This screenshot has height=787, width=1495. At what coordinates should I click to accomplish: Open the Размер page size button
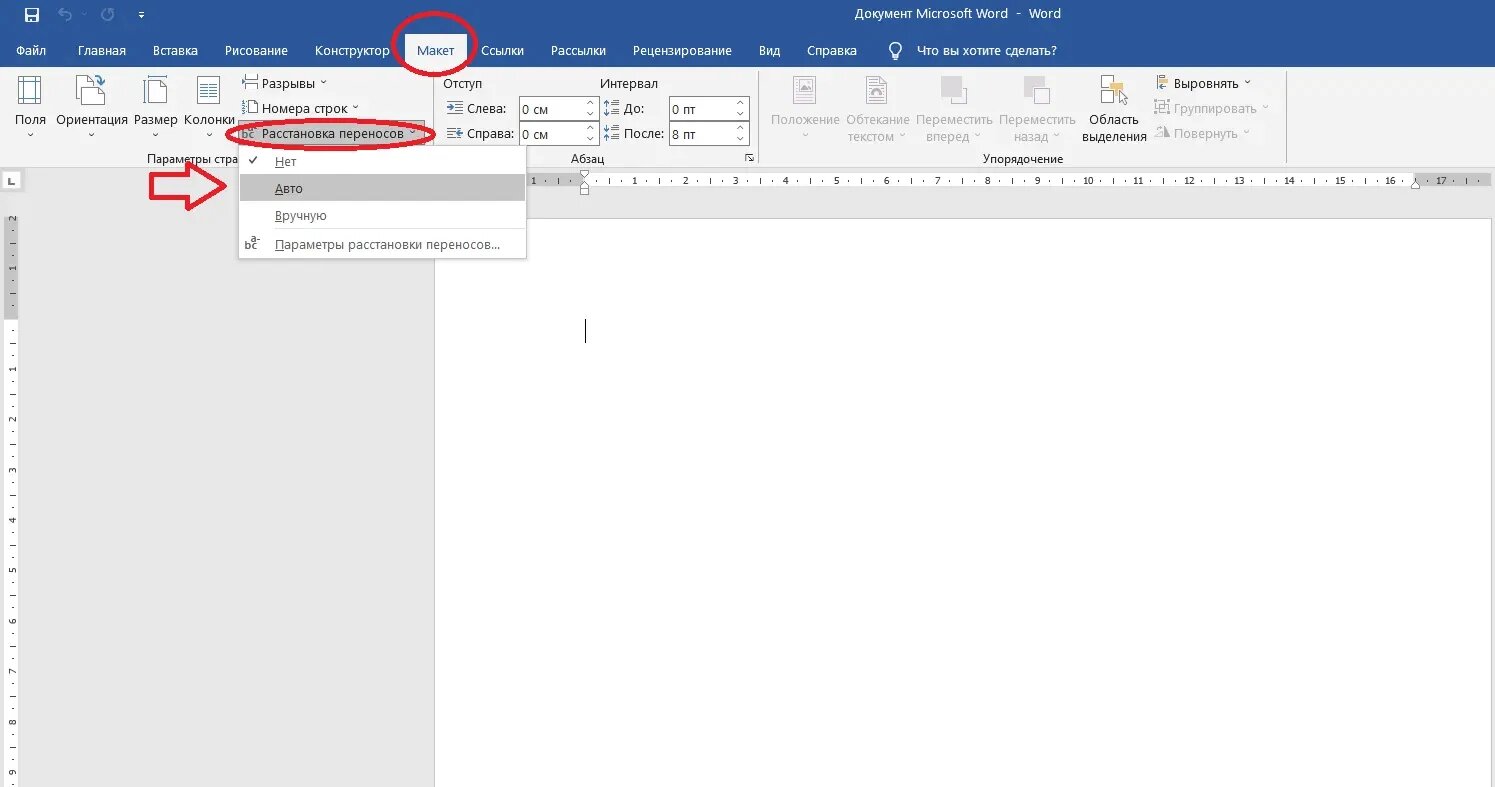(x=155, y=106)
